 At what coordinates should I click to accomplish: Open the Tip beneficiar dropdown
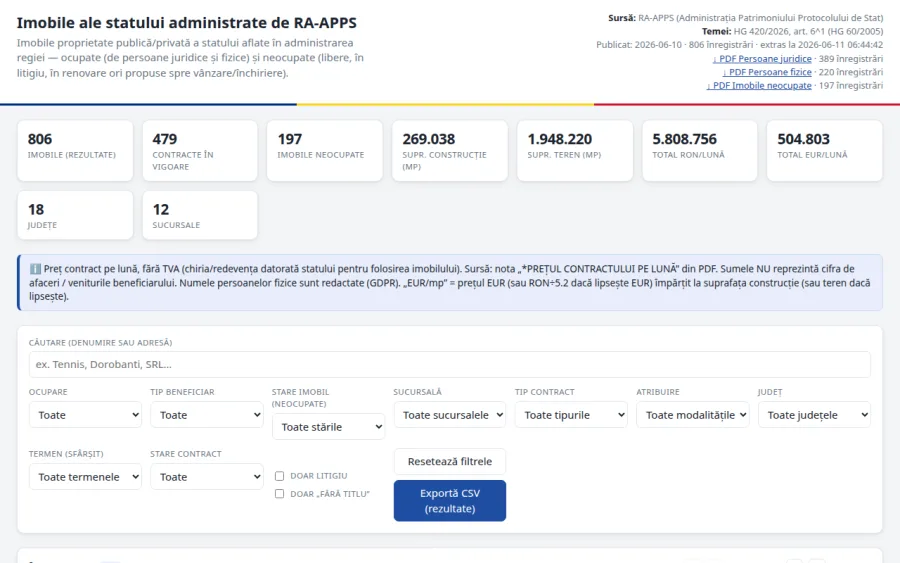click(x=207, y=415)
